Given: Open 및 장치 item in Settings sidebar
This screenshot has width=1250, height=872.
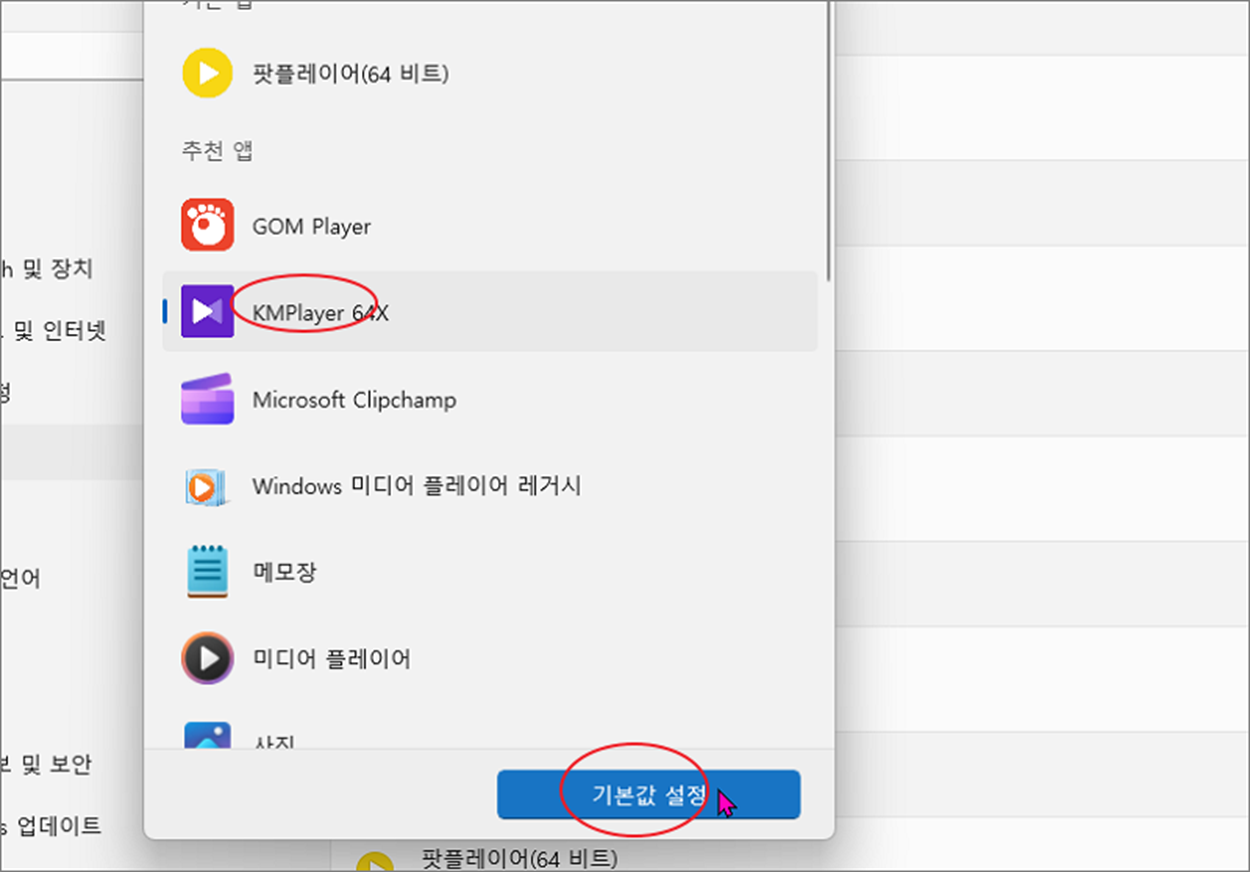Looking at the screenshot, I should [x=47, y=269].
